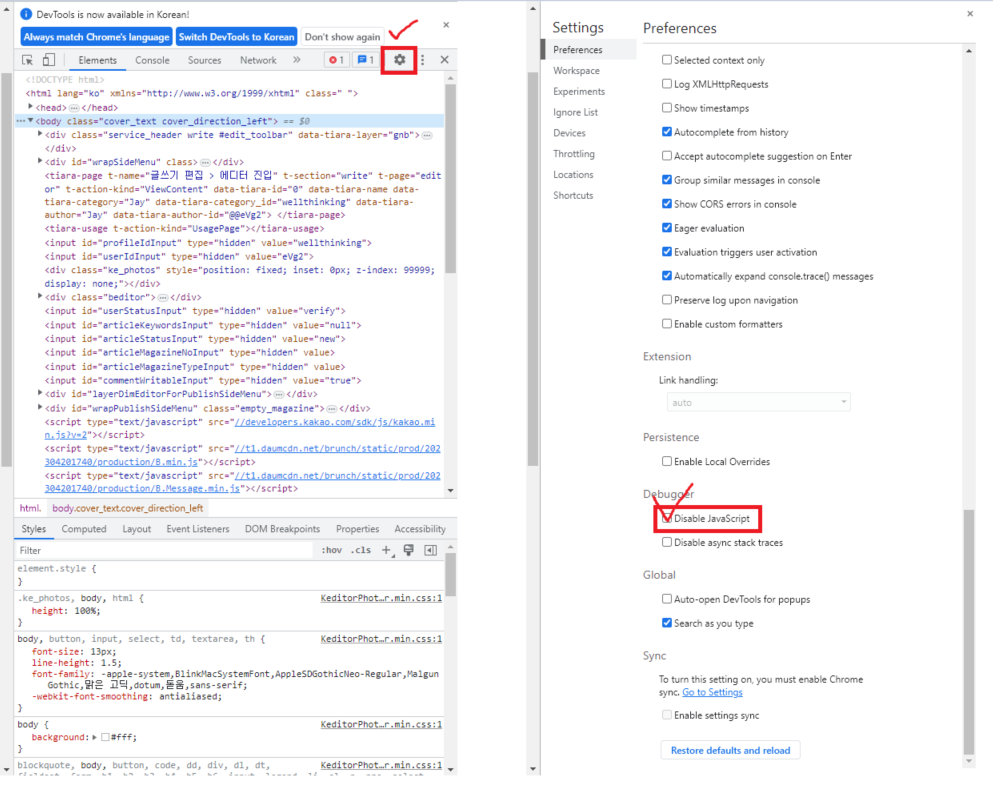Expand the wrapPublishSideMenu div node
Viewport: 993px width, 788px height.
(39, 407)
